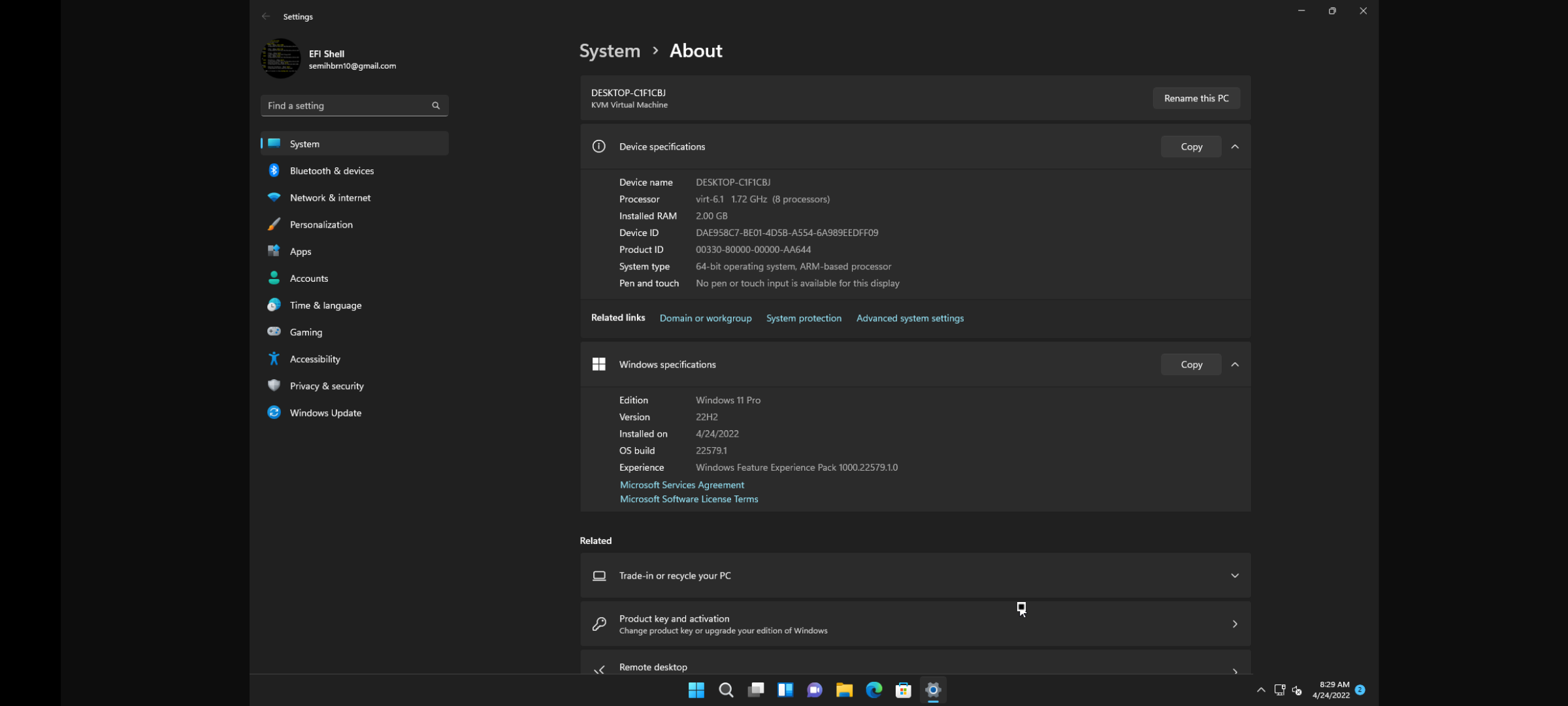Expand Trade-in or recycle your PC
The image size is (1568, 706).
[1235, 576]
